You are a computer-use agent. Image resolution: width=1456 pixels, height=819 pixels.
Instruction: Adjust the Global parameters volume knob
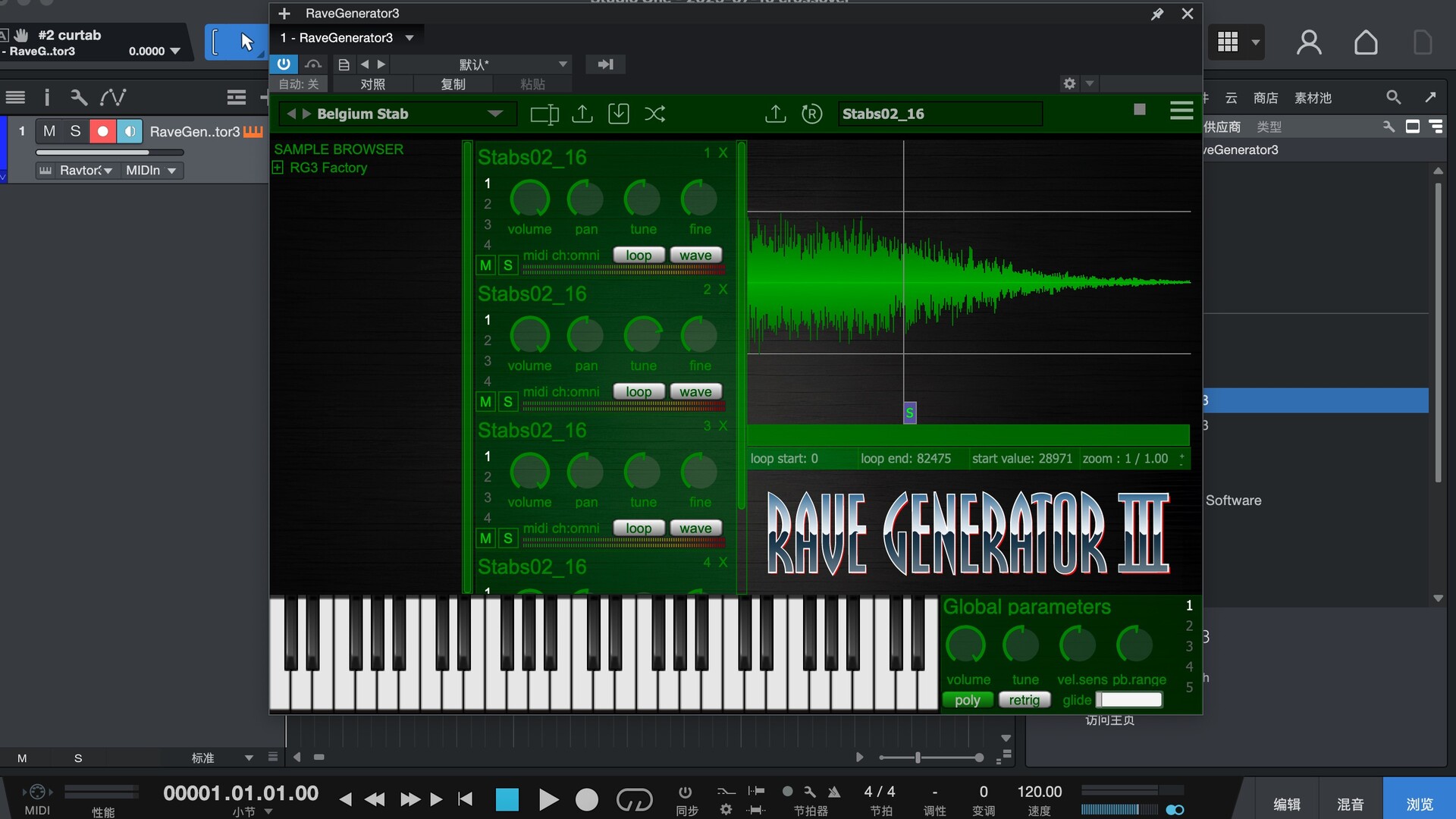click(965, 645)
